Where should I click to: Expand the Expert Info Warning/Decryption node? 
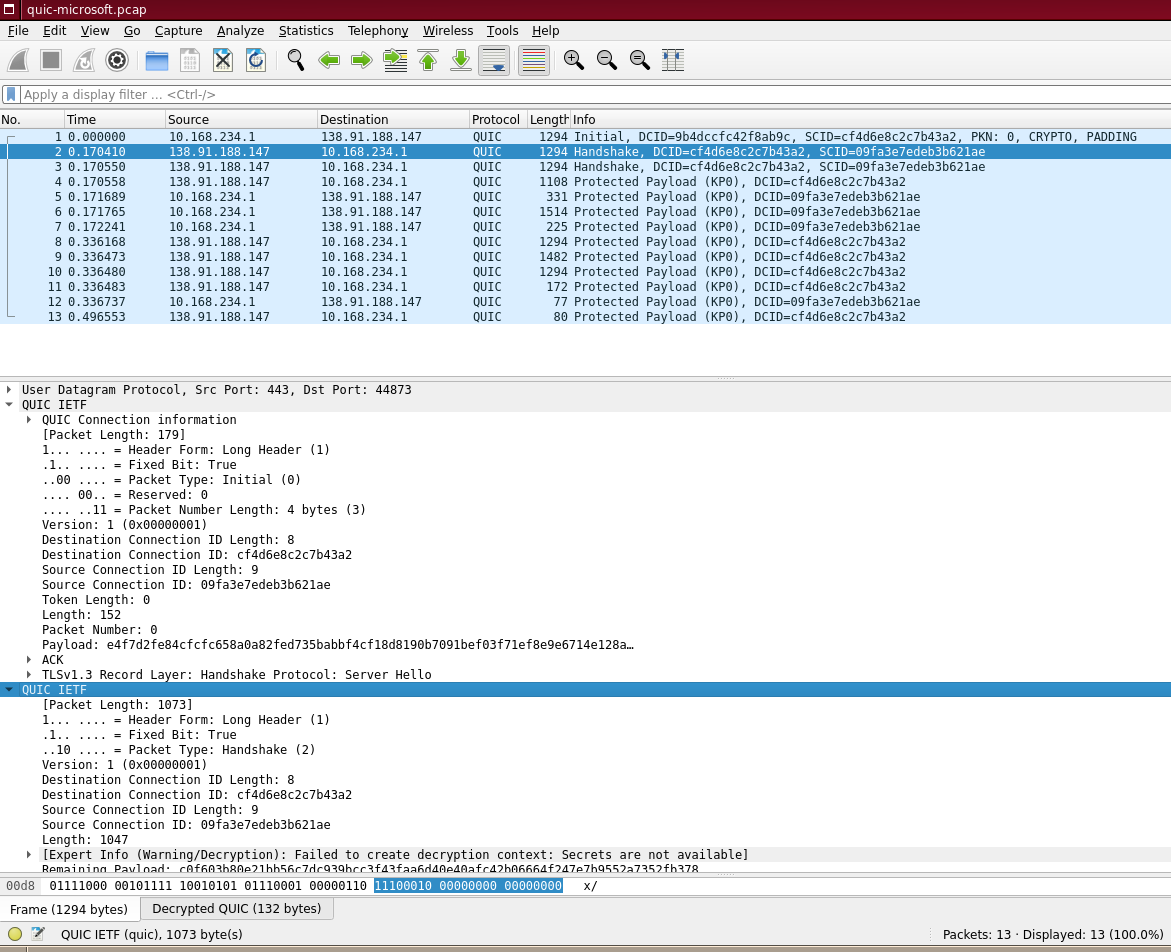[29, 855]
